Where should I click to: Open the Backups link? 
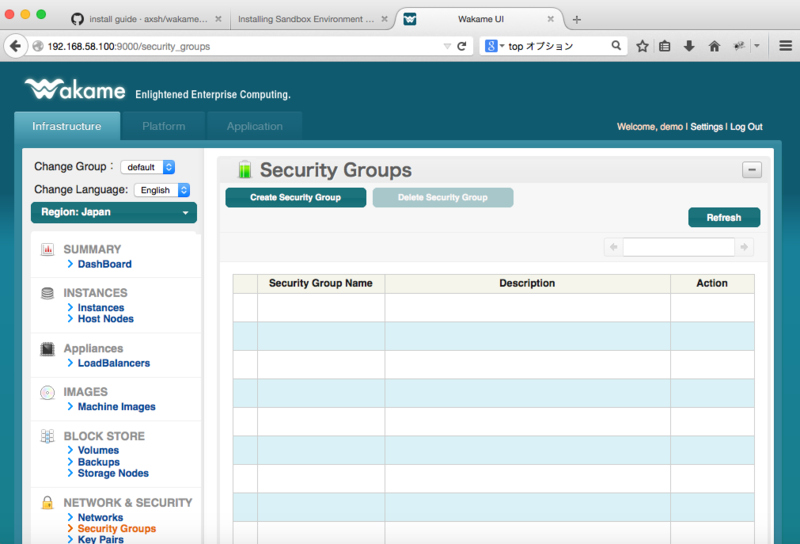[x=98, y=462]
